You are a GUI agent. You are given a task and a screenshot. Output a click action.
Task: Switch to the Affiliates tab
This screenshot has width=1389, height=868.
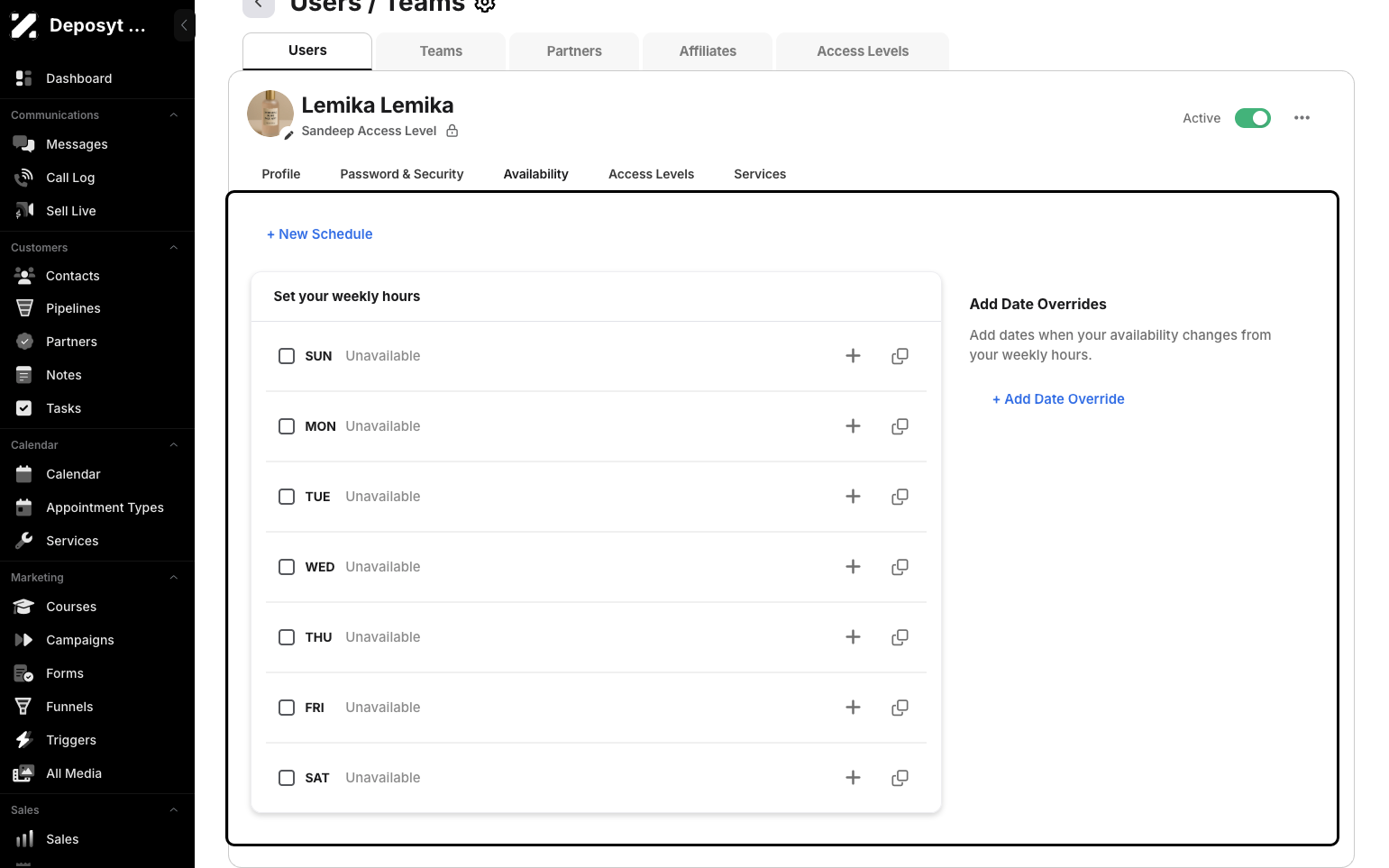tap(708, 51)
